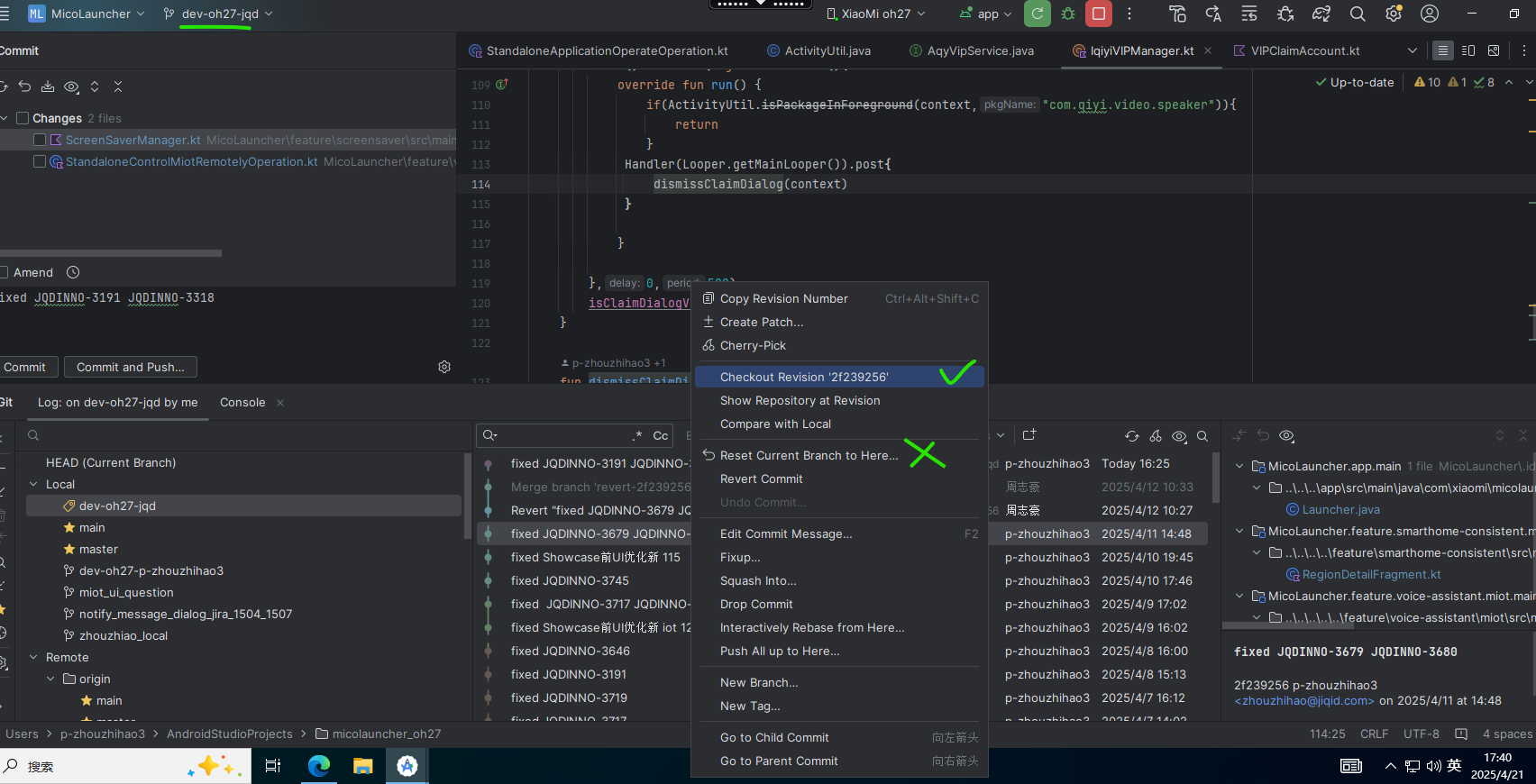Collapse the Local branches node

click(x=33, y=484)
